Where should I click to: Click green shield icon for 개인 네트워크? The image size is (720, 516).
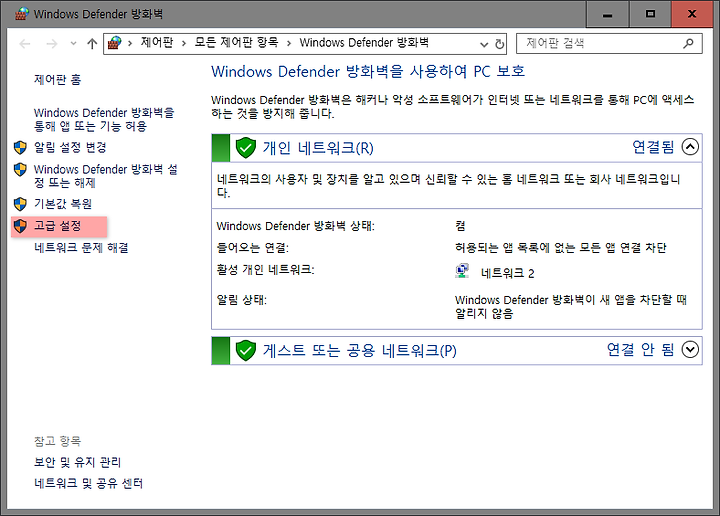coord(246,148)
